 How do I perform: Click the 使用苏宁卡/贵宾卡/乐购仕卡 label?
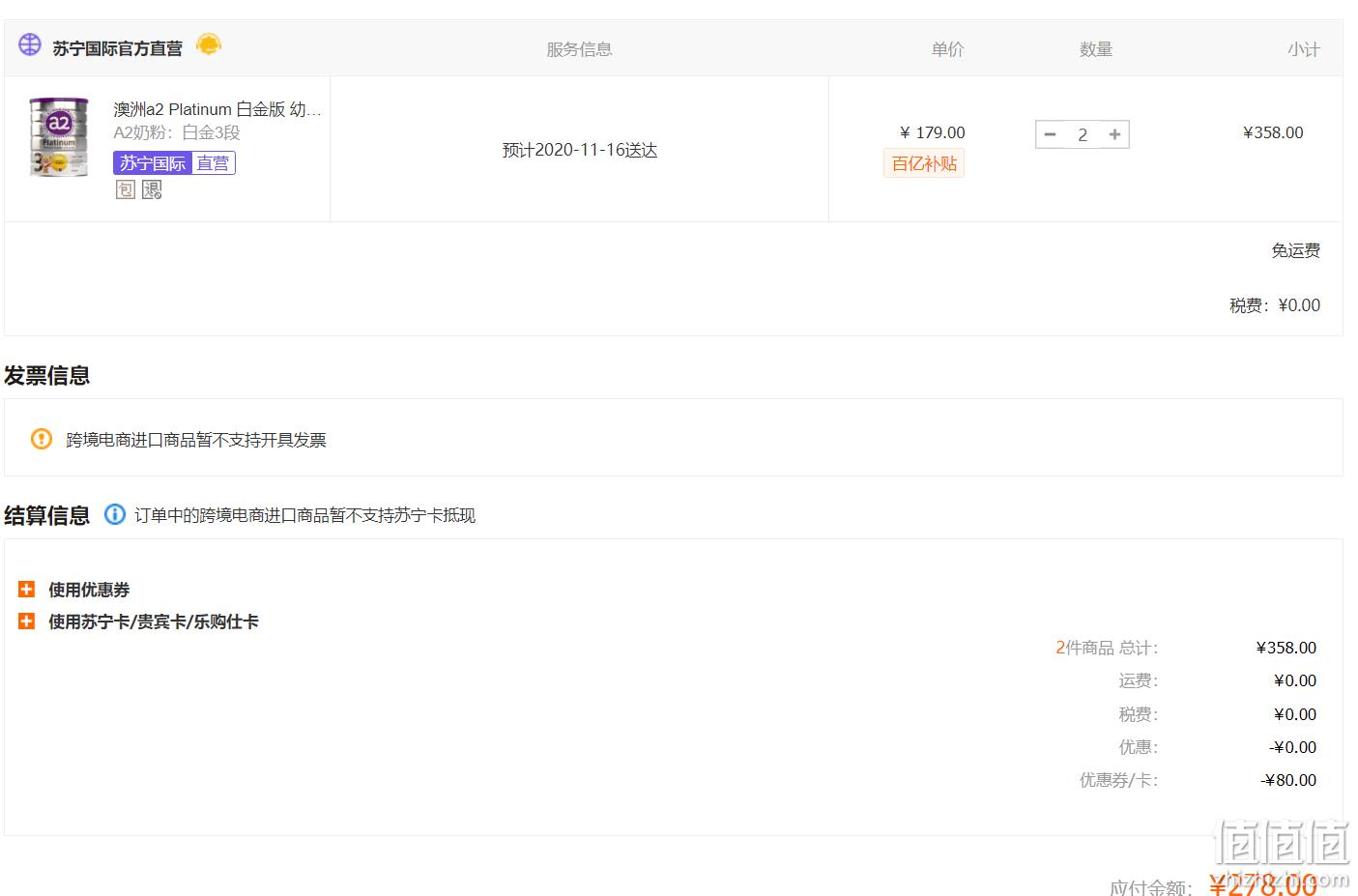154,621
